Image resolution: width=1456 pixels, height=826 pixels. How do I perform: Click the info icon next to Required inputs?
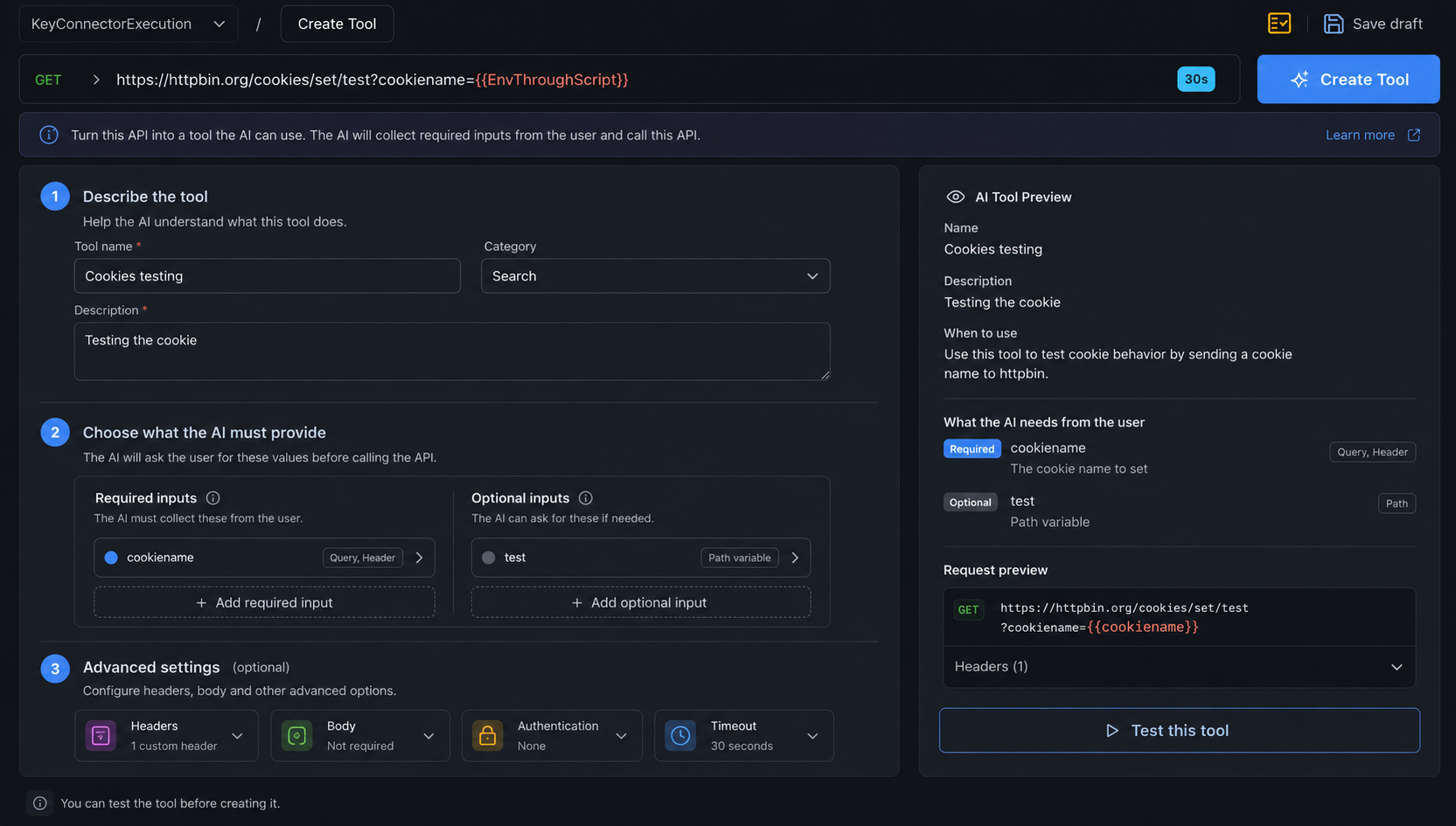tap(212, 497)
